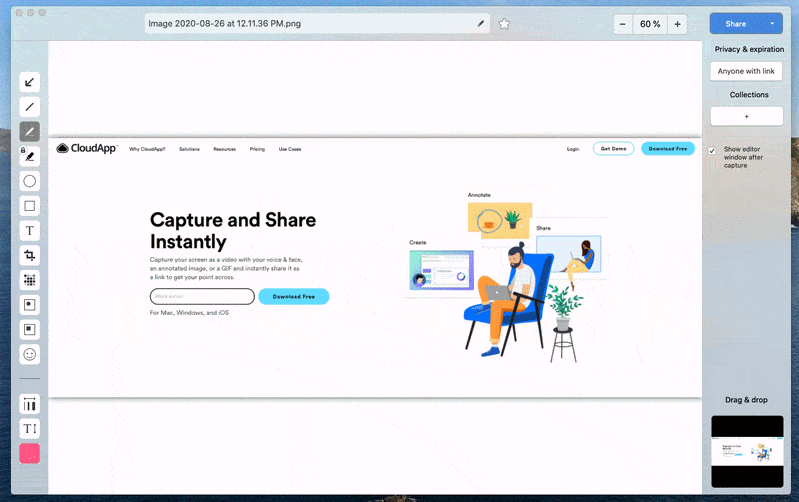
Task: Select the Highlighter tool
Action: [x=30, y=156]
